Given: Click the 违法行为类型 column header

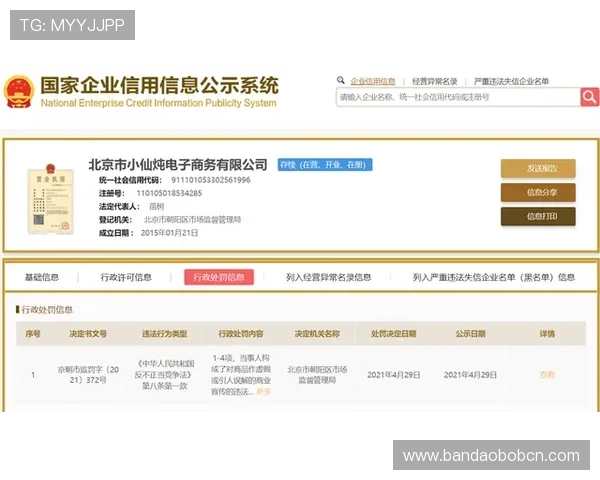Looking at the screenshot, I should tap(165, 334).
